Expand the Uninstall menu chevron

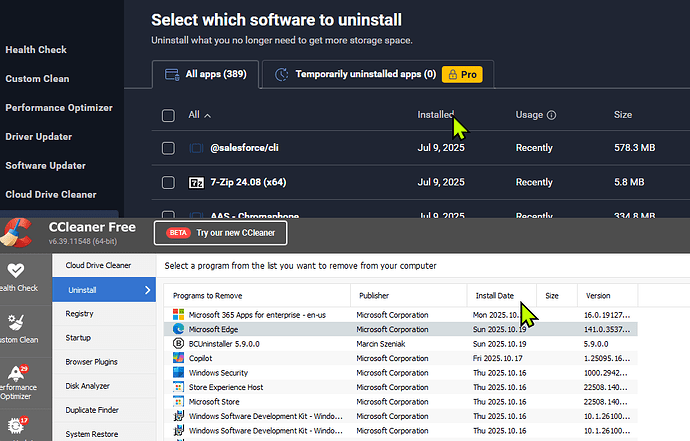[x=148, y=290]
